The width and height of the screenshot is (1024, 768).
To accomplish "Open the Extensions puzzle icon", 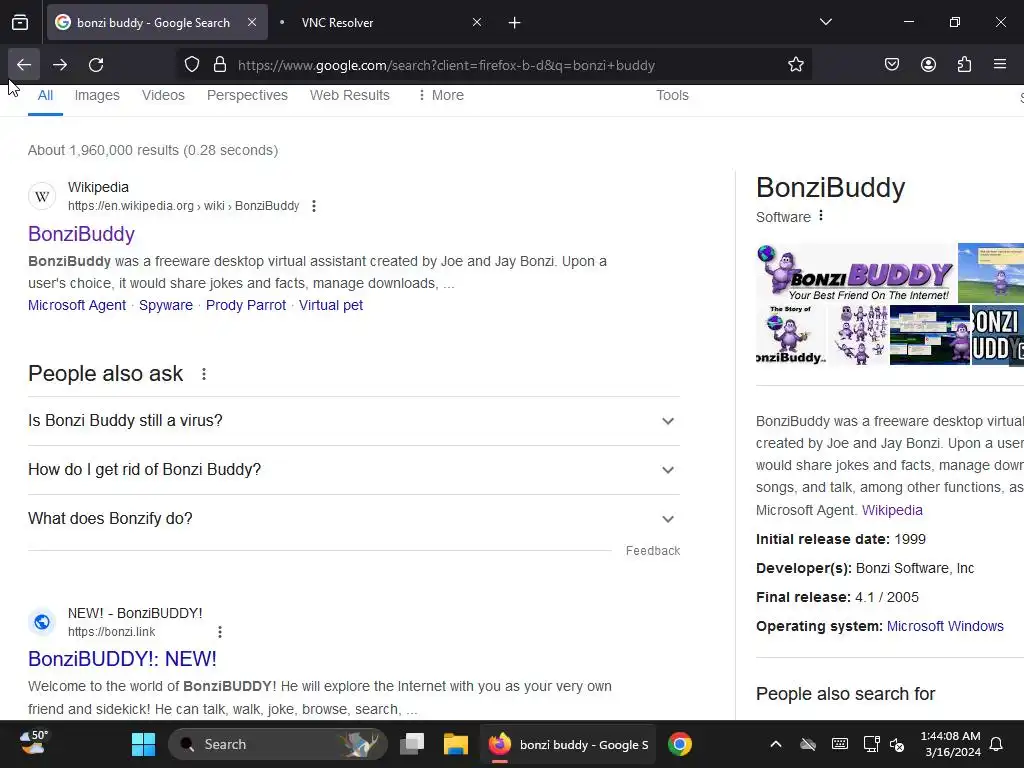I will [964, 65].
